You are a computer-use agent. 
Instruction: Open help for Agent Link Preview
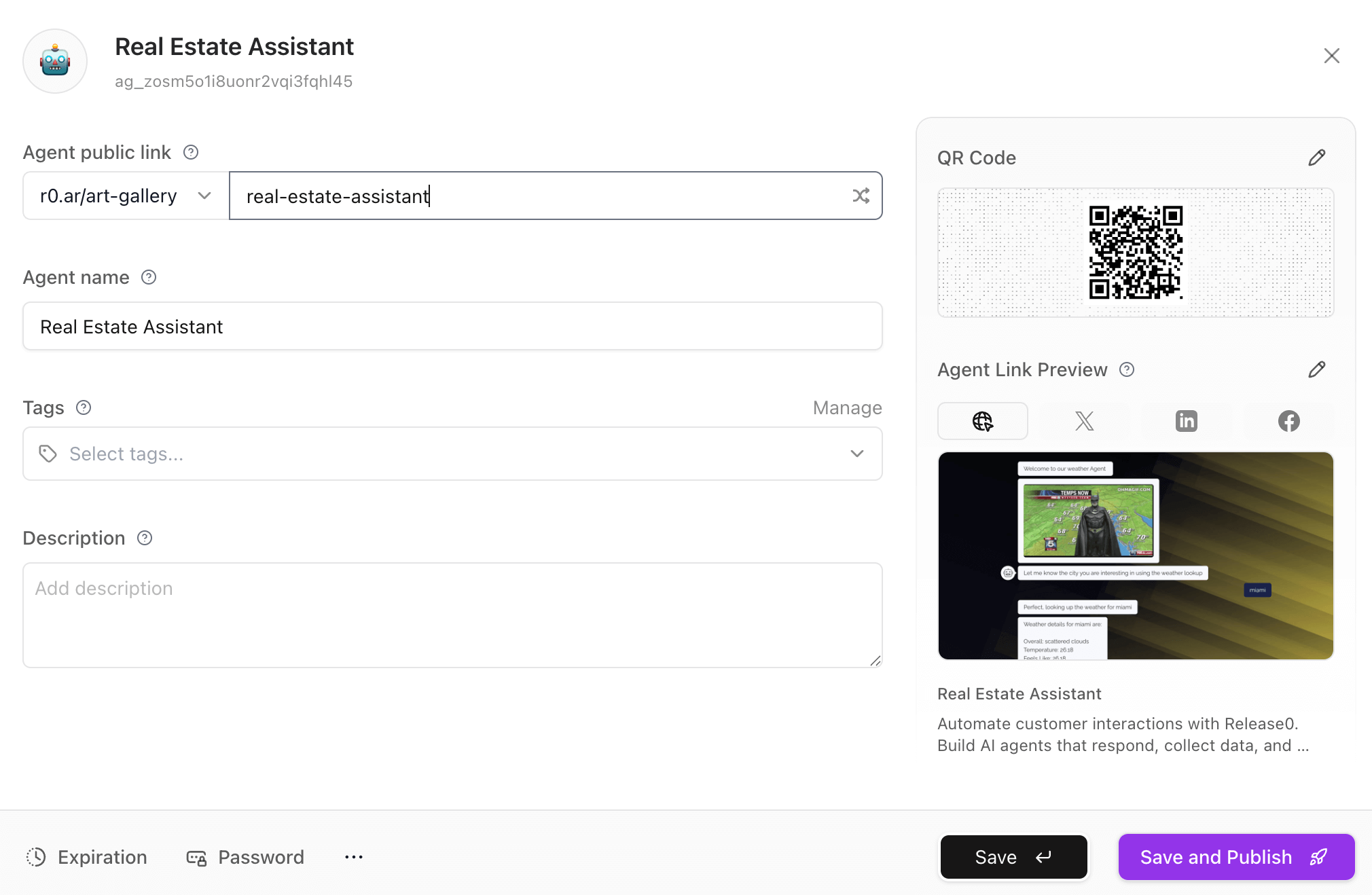click(x=1127, y=369)
